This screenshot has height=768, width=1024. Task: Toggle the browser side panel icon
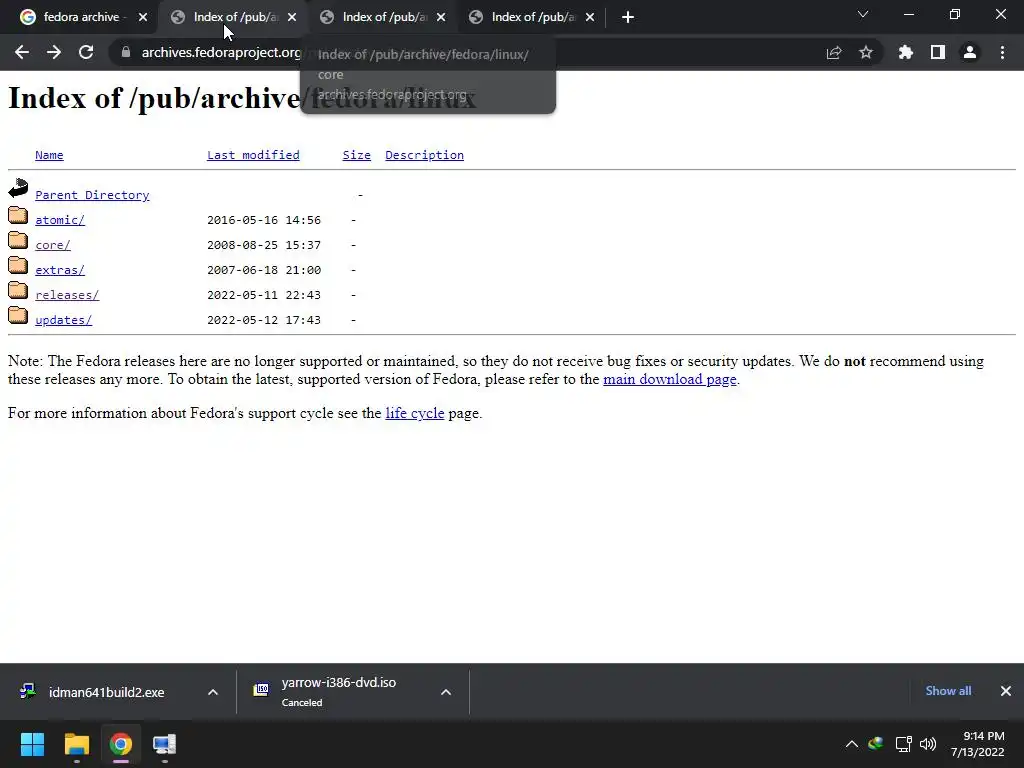[938, 52]
